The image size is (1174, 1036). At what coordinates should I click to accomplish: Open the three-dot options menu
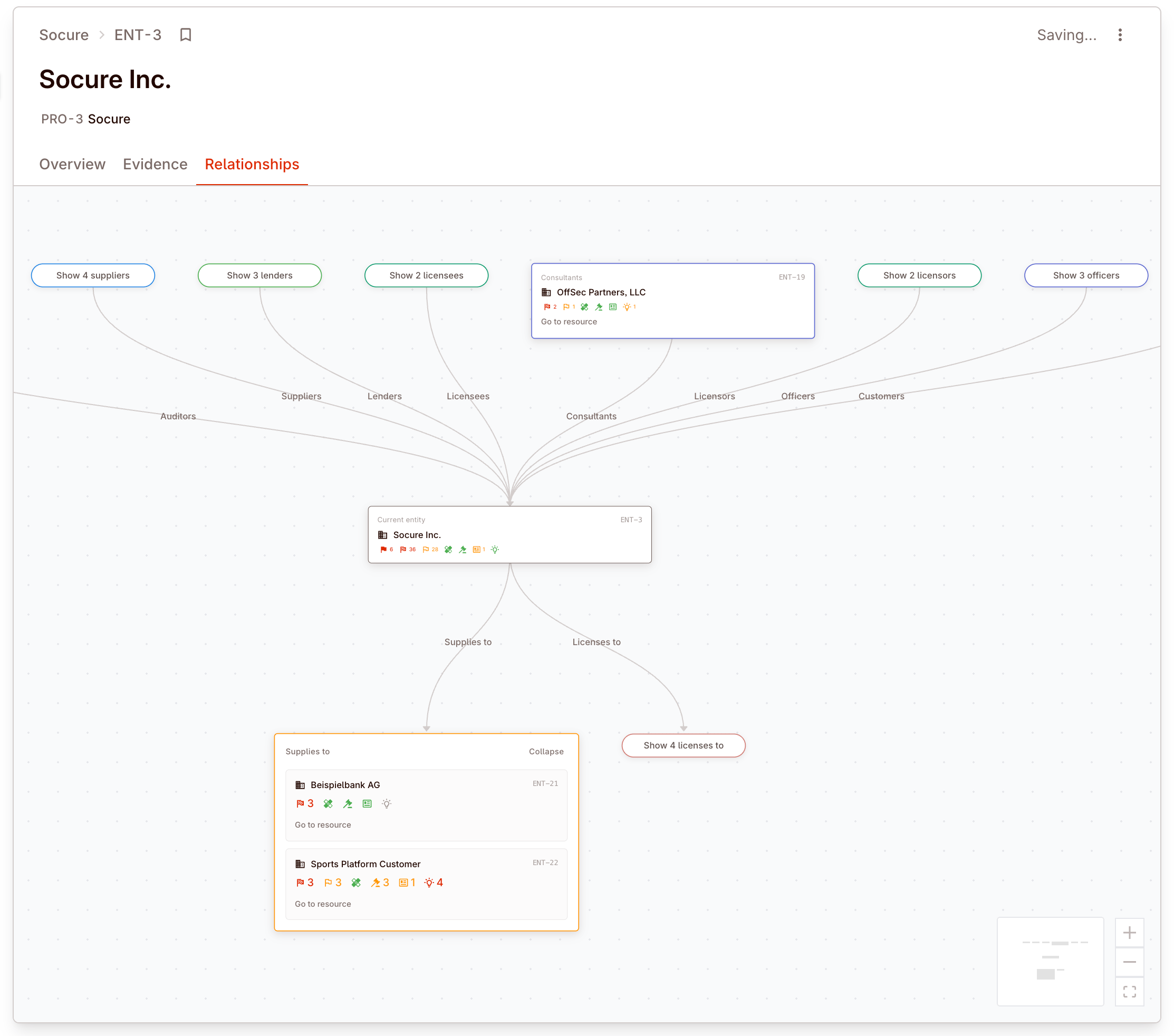click(x=1120, y=35)
